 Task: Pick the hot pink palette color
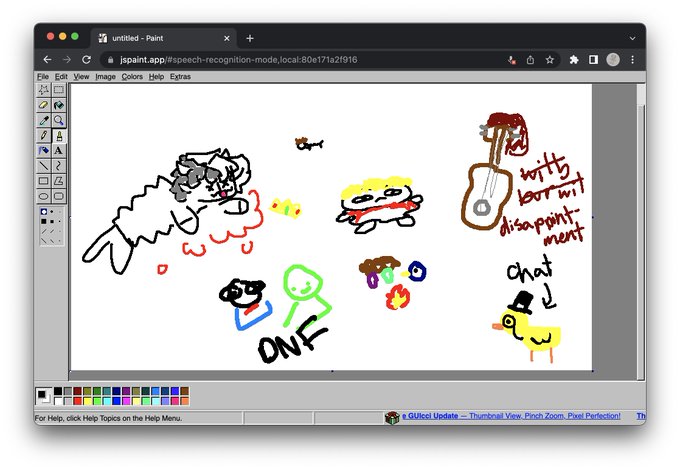[176, 401]
